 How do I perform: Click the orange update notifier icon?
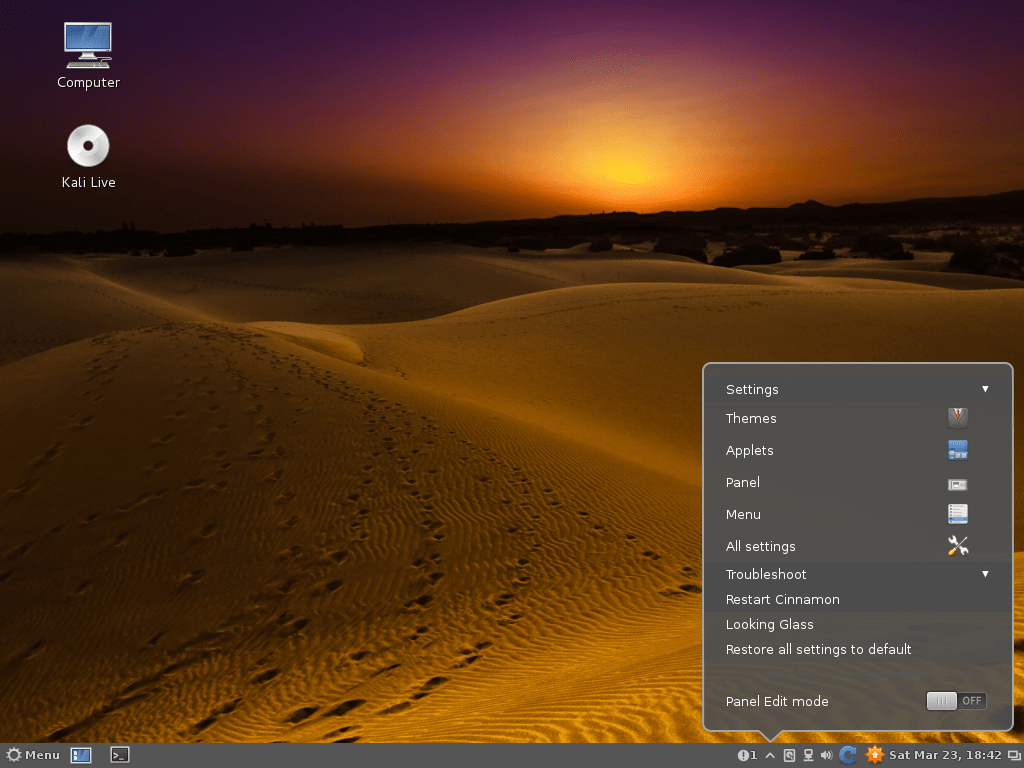[874, 755]
